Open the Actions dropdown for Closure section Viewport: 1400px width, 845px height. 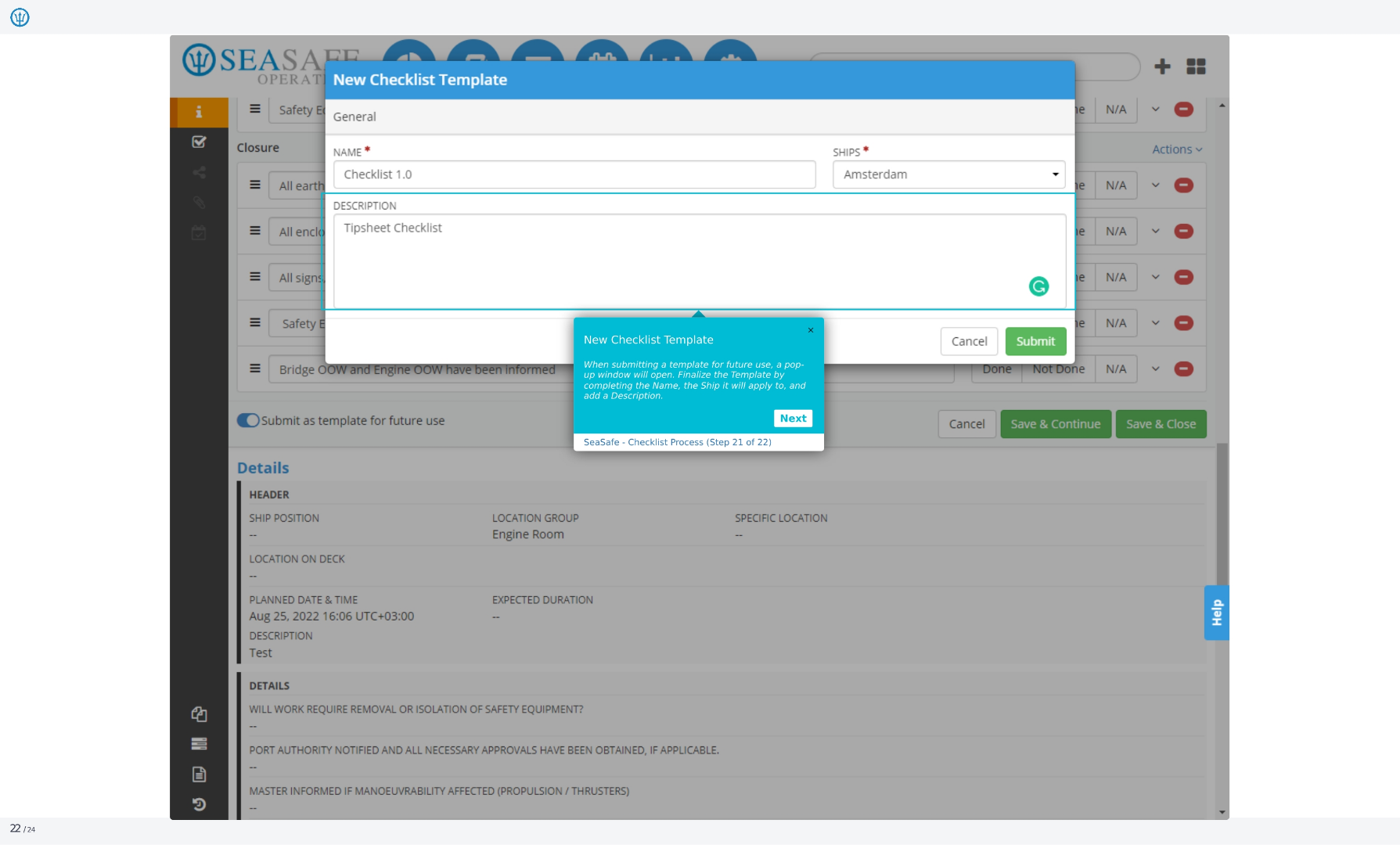pyautogui.click(x=1177, y=149)
